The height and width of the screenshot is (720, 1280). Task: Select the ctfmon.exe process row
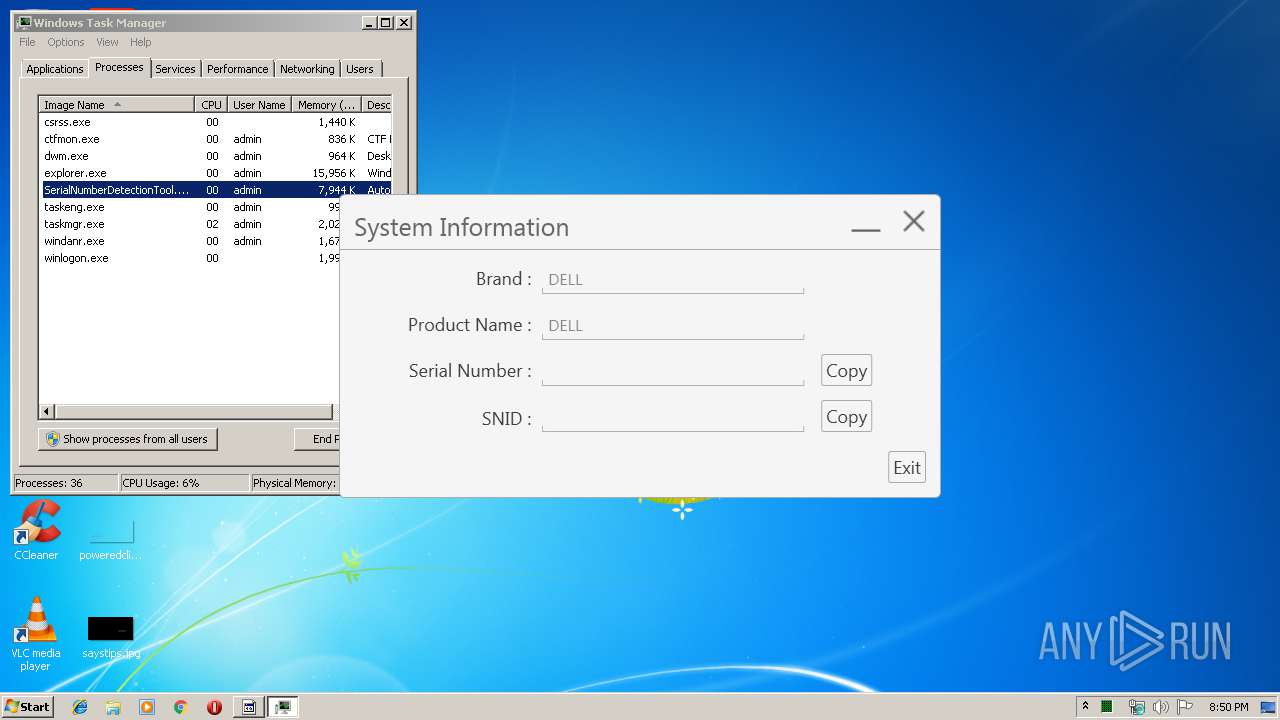coord(215,139)
